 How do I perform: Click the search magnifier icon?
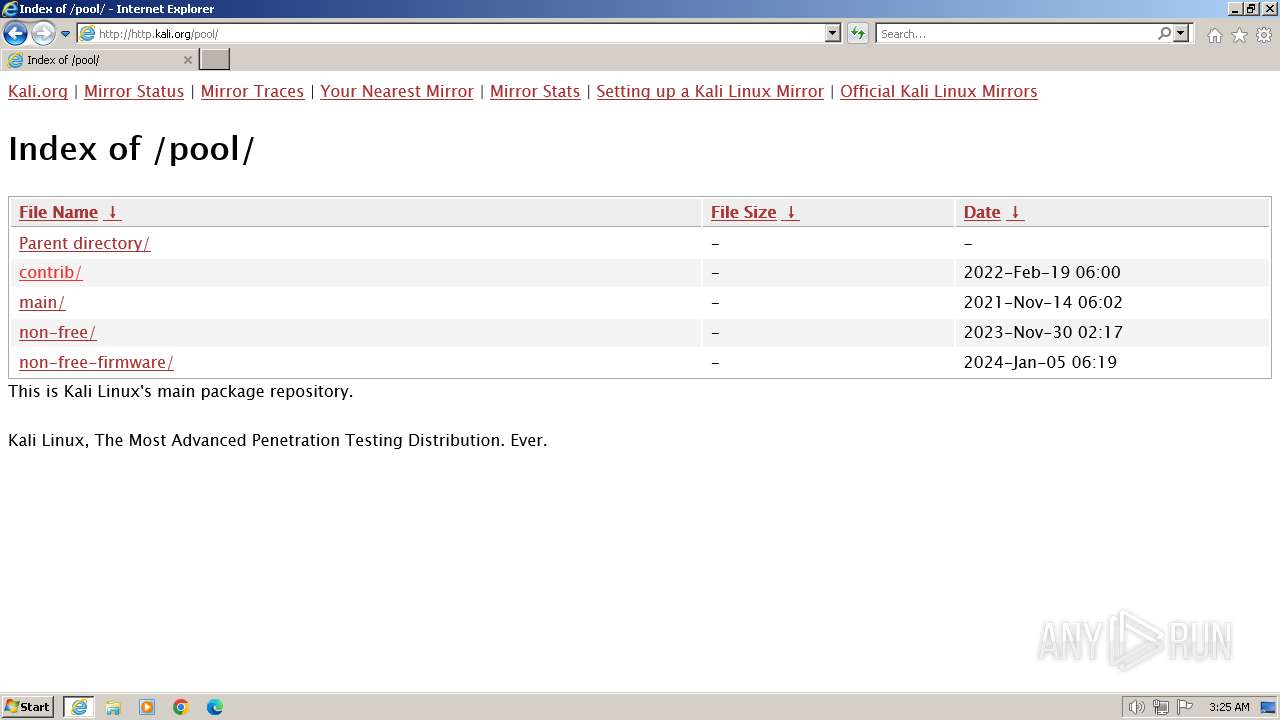(x=1164, y=33)
